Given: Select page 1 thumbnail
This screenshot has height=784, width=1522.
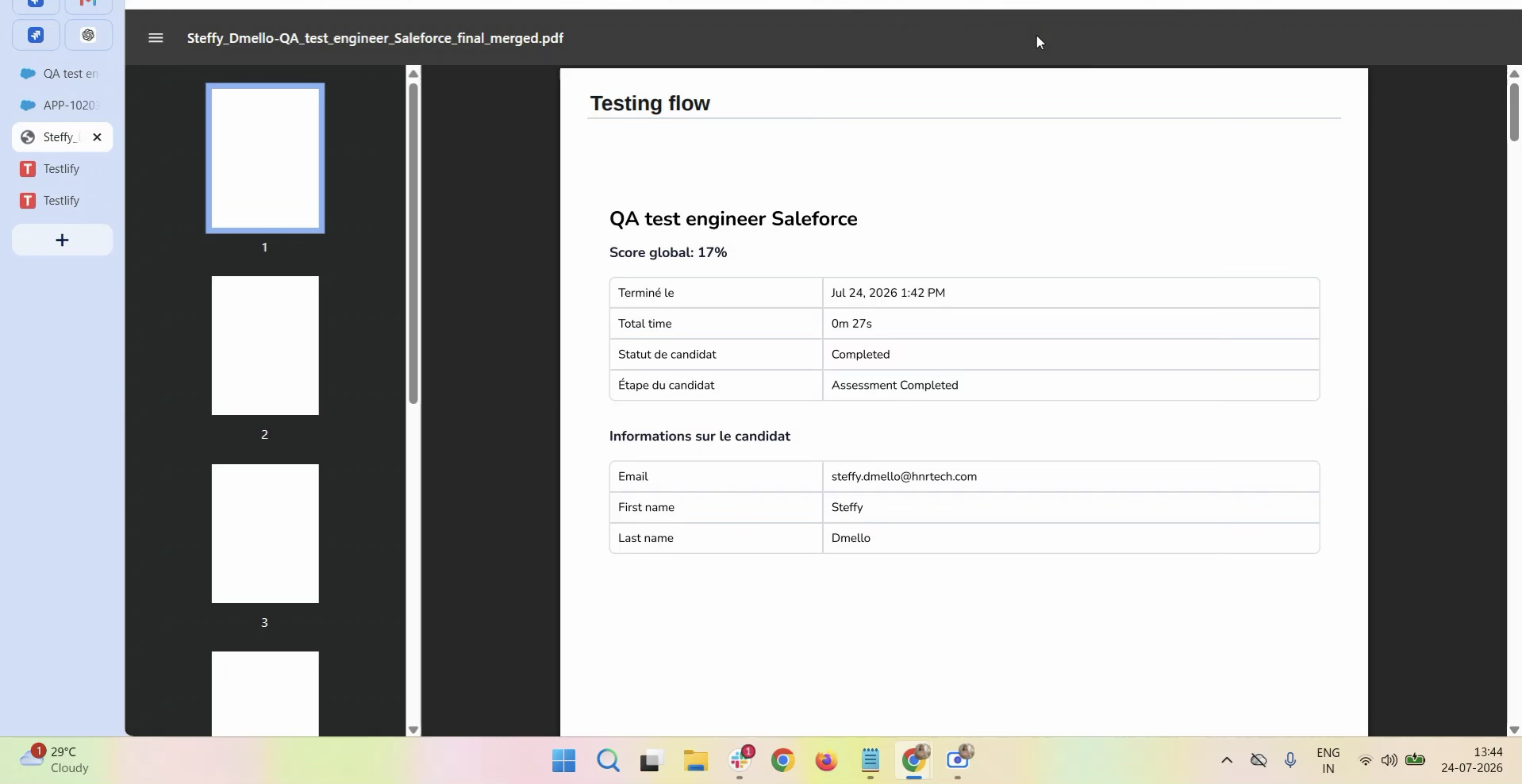Looking at the screenshot, I should (x=265, y=159).
